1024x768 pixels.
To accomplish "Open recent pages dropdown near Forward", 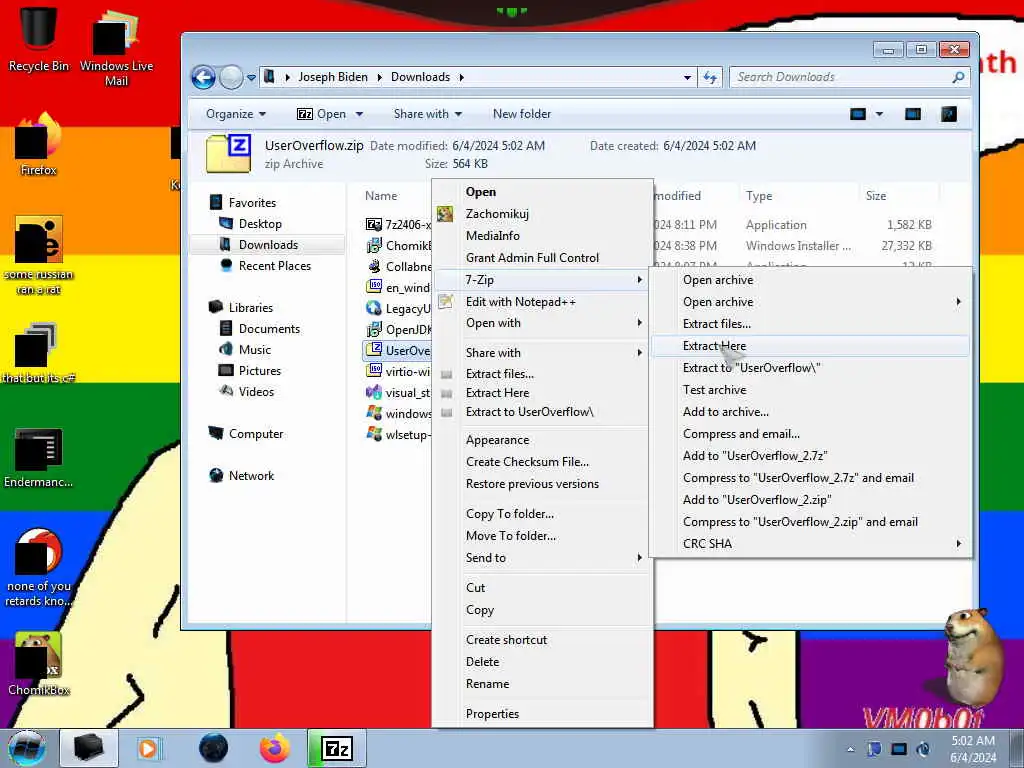I will [251, 78].
